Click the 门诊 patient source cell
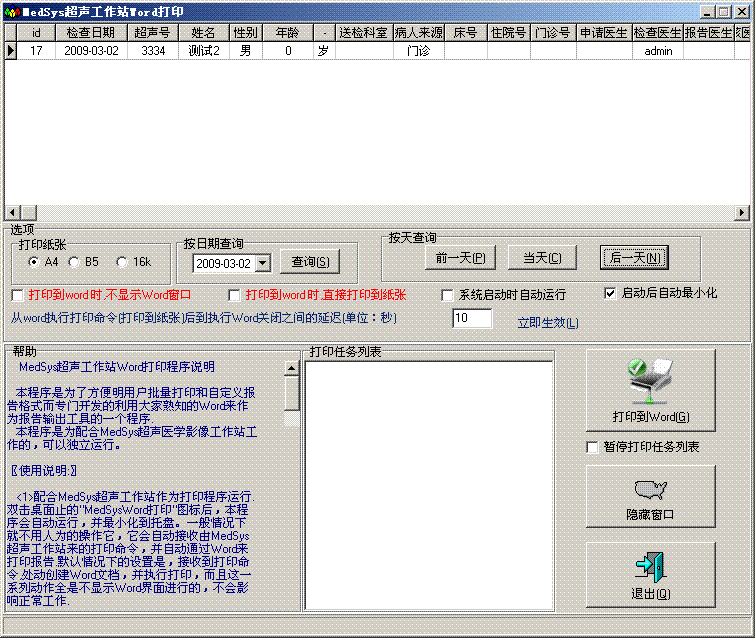The width and height of the screenshot is (755, 638). [418, 51]
